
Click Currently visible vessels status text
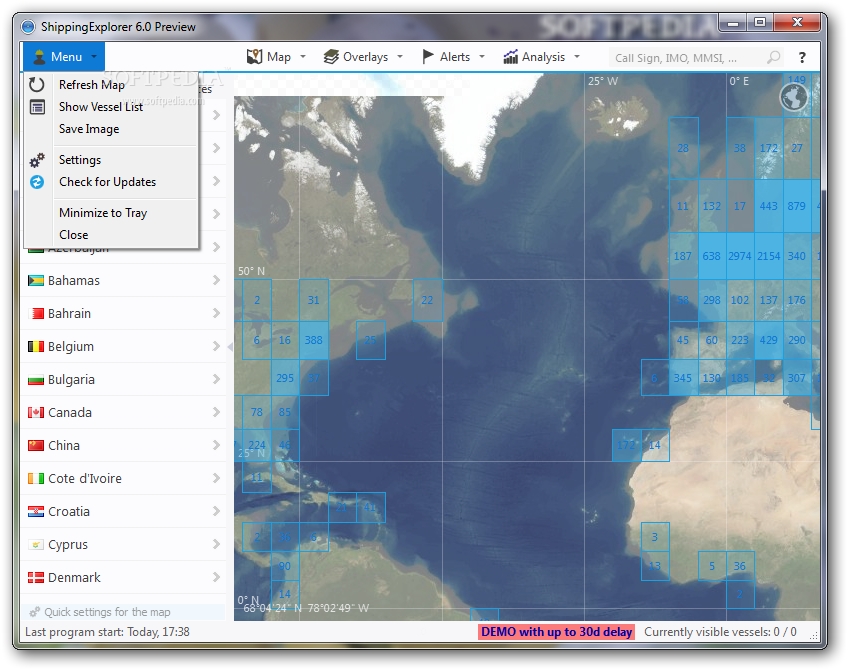[720, 632]
